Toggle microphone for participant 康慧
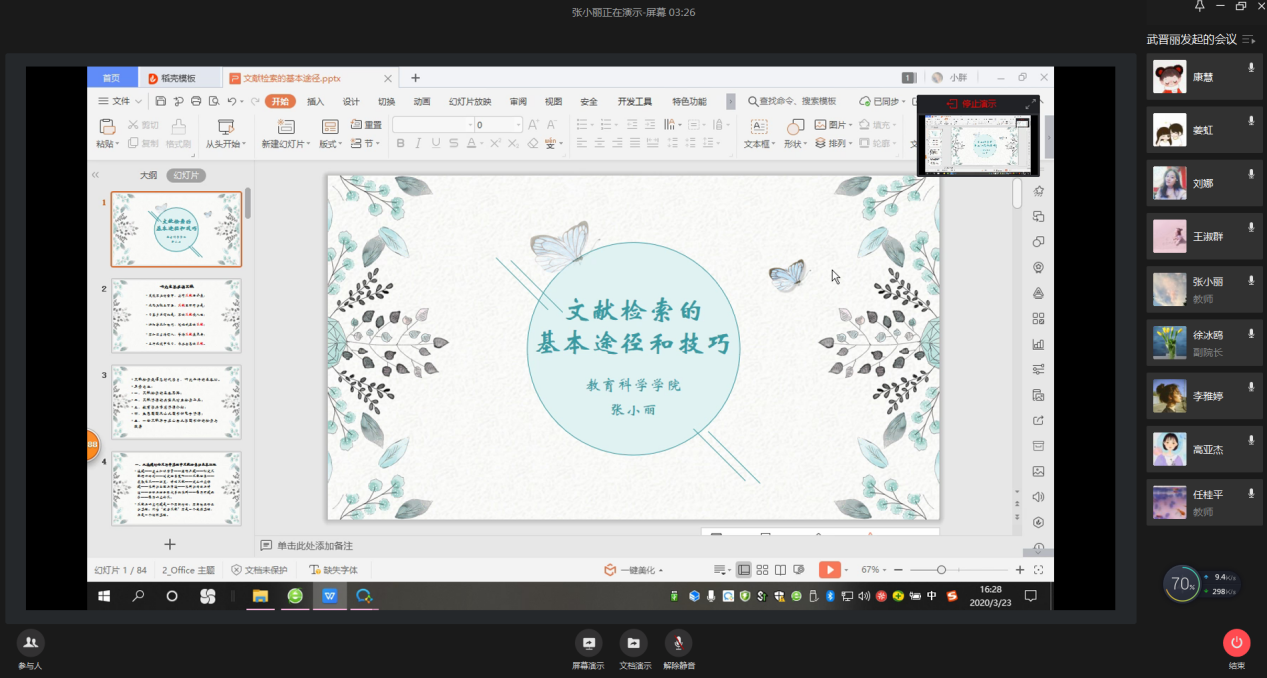 [1250, 68]
